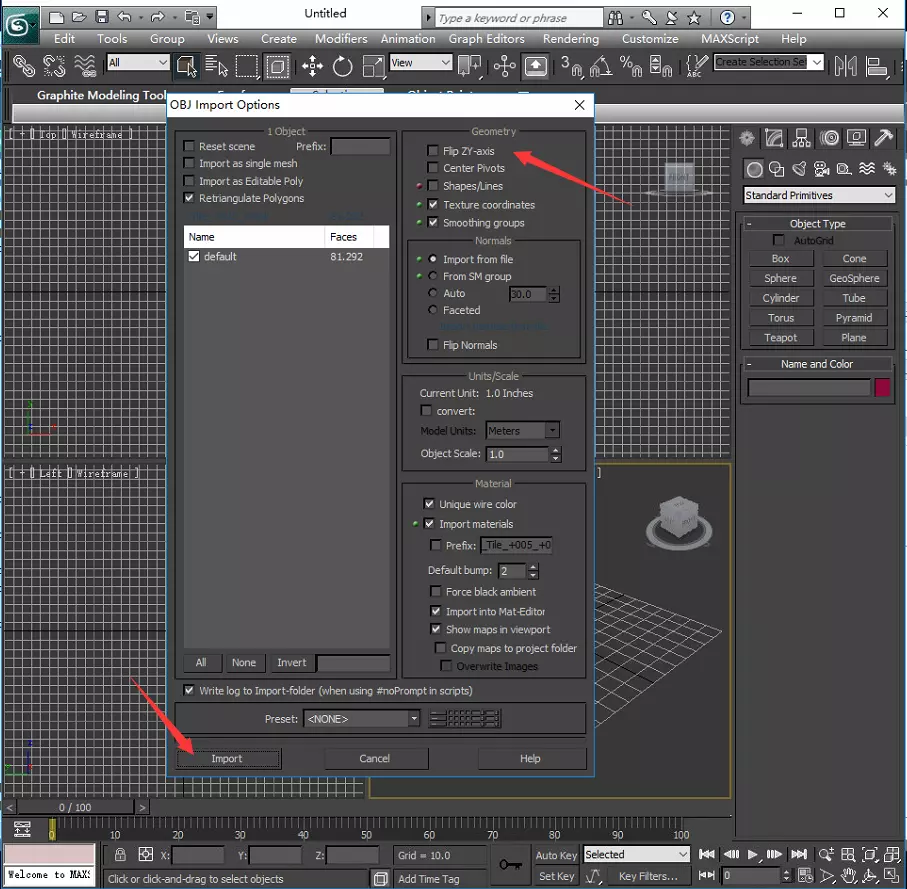The image size is (907, 889).
Task: Open the Modify command panel tab
Action: click(x=774, y=138)
